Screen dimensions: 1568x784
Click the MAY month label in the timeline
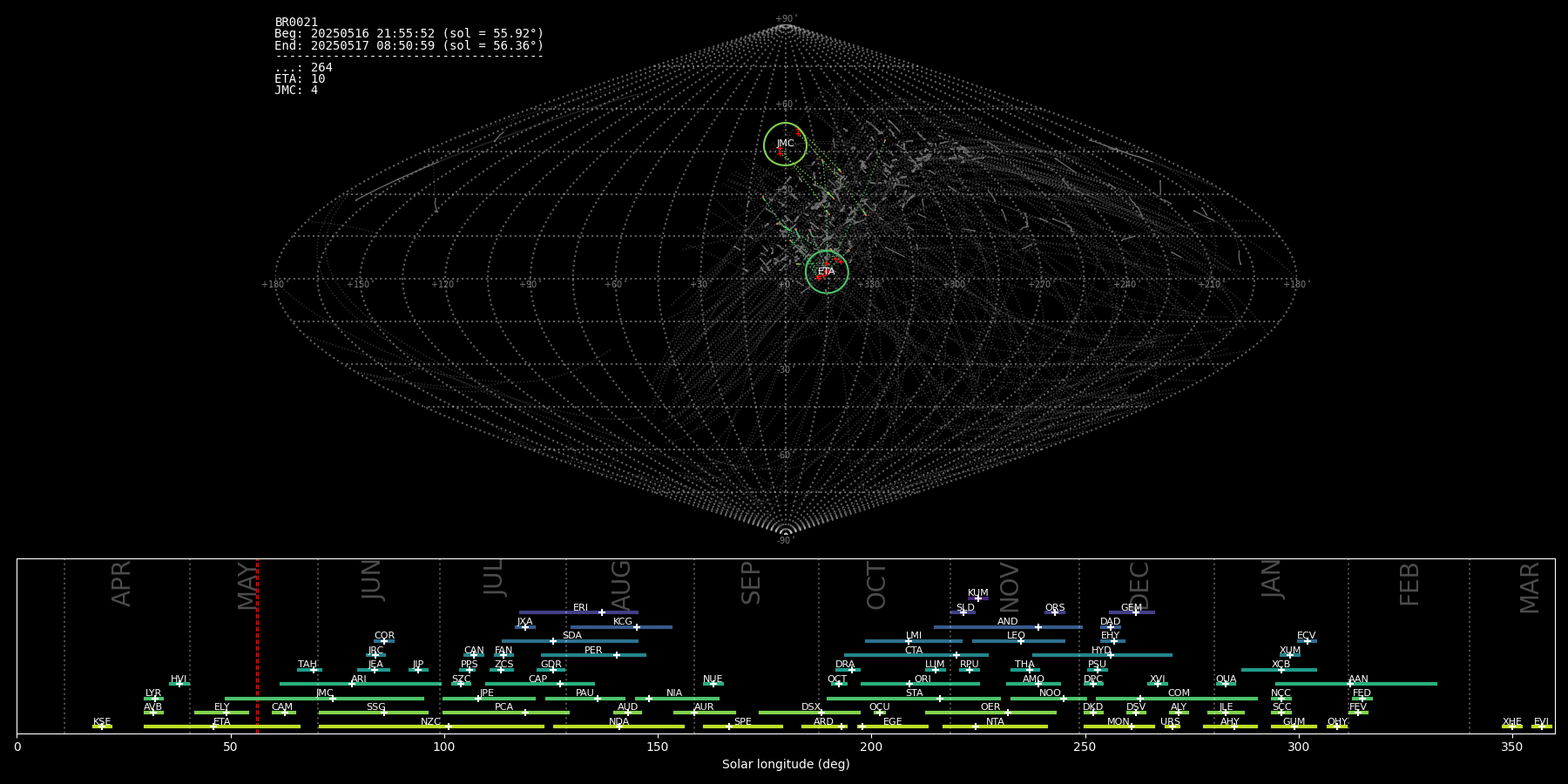[x=248, y=585]
